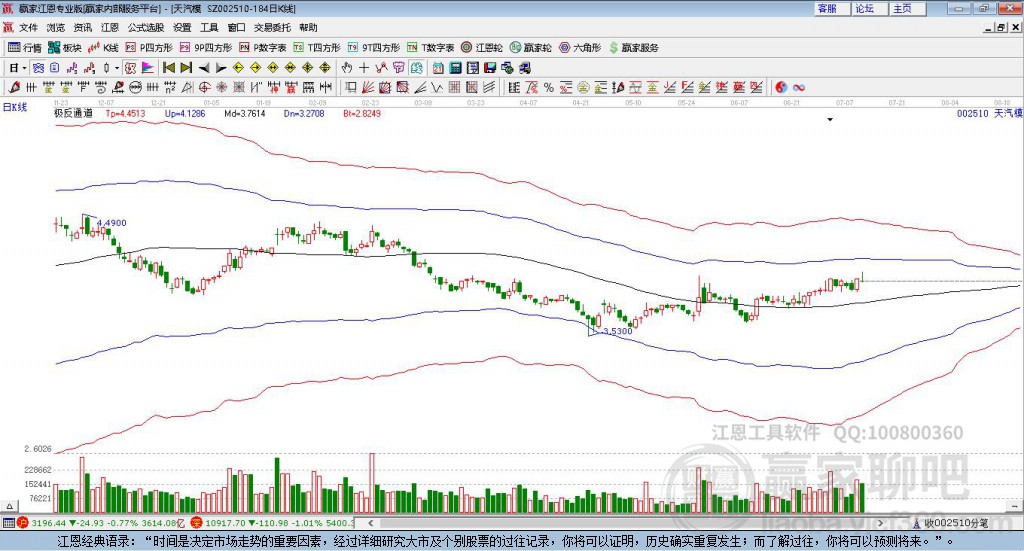Click the 4.4900 high price label
This screenshot has width=1024, height=551.
coord(112,223)
